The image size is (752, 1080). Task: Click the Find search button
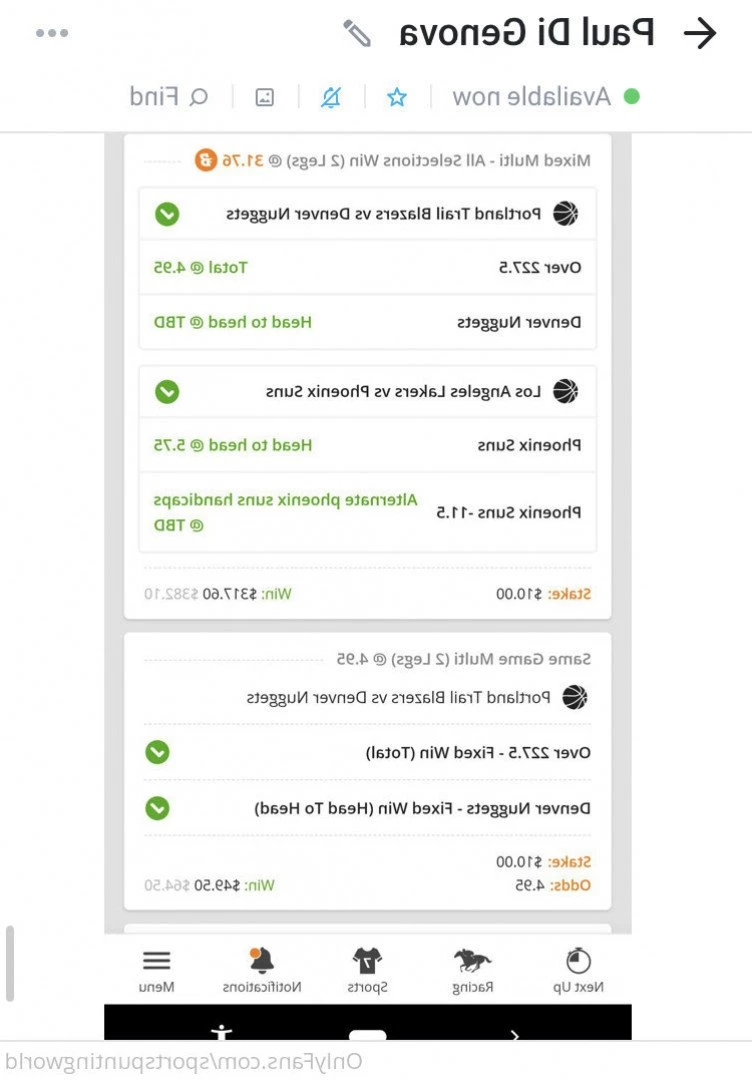point(169,97)
